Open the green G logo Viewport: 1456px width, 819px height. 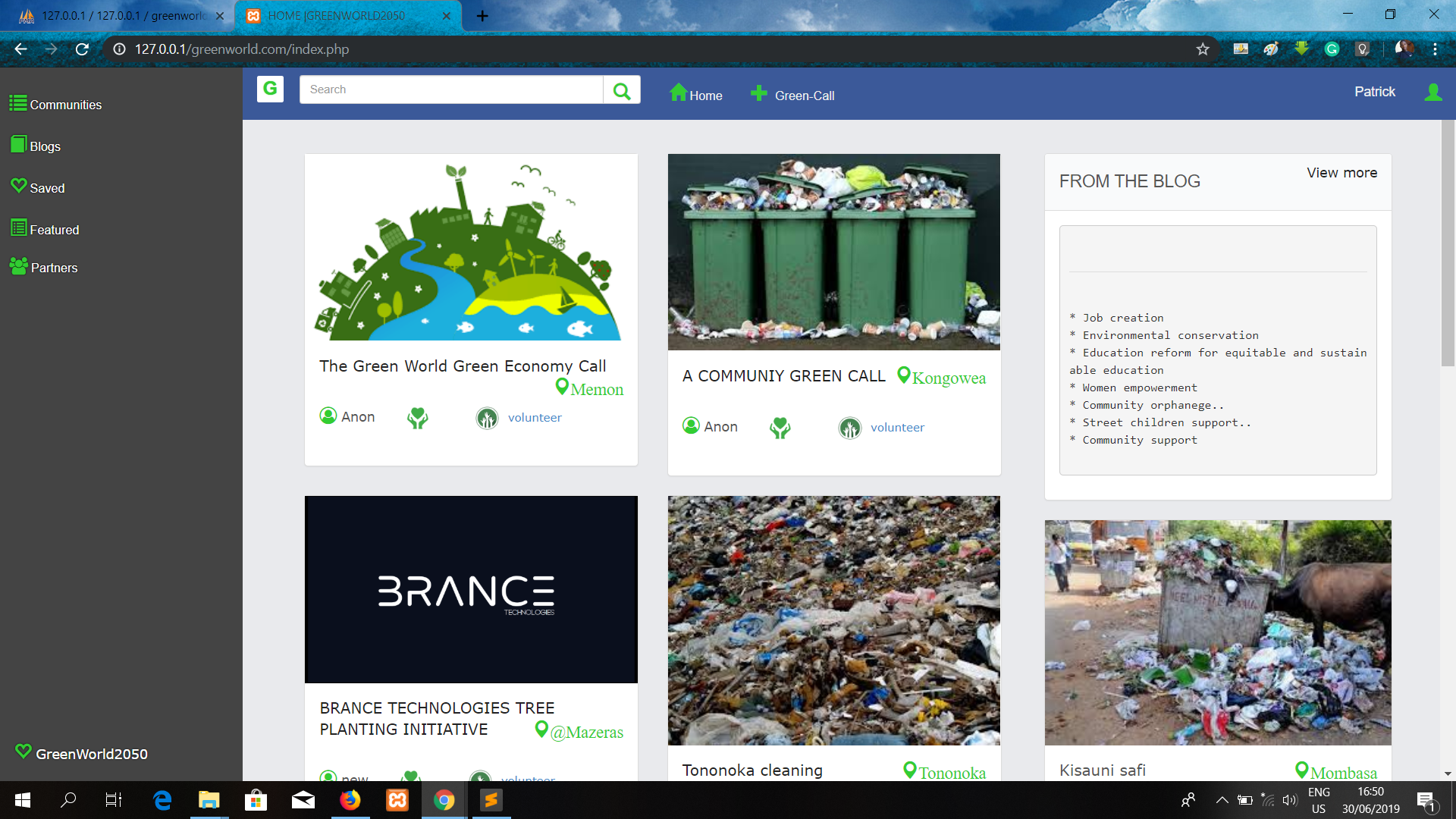click(270, 89)
